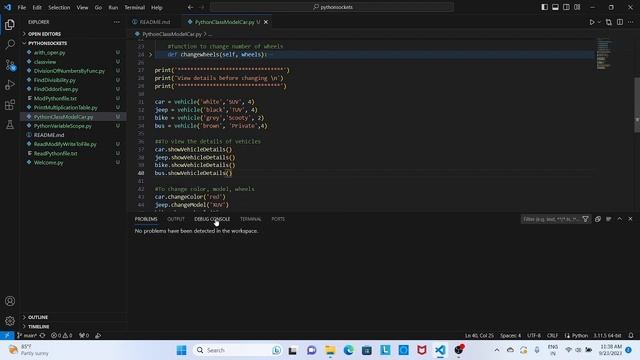This screenshot has height=360, width=640.
Task: Split the editor to the right
Action: 620,22
